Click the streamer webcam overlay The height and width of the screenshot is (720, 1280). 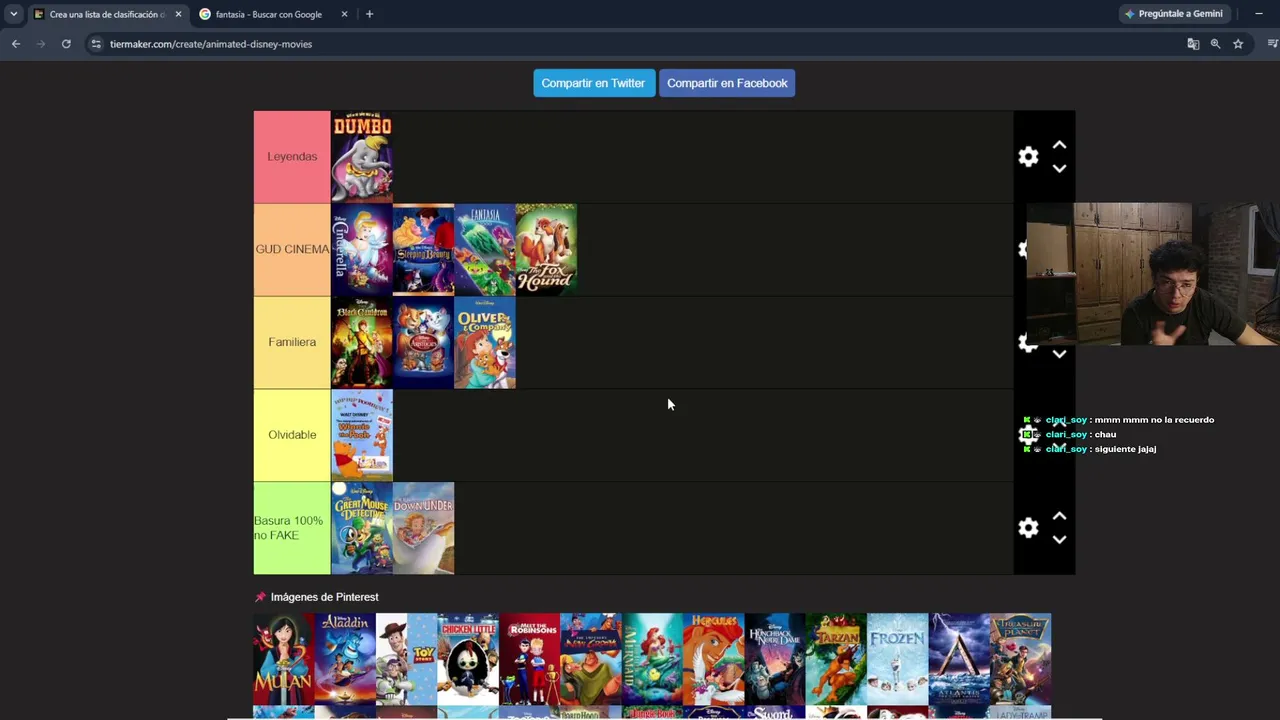(x=1153, y=274)
